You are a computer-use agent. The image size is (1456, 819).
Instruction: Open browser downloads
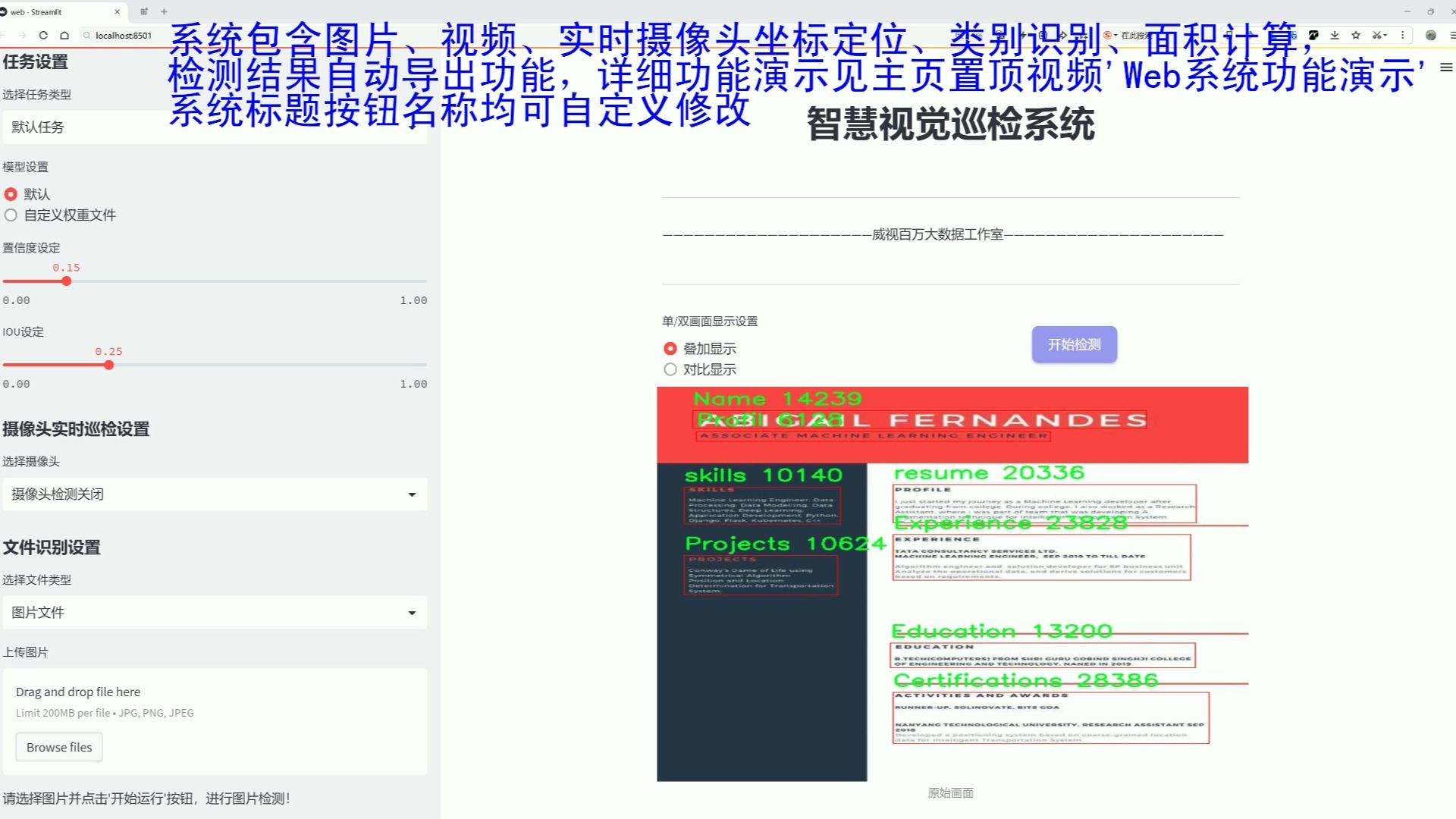(x=1335, y=35)
